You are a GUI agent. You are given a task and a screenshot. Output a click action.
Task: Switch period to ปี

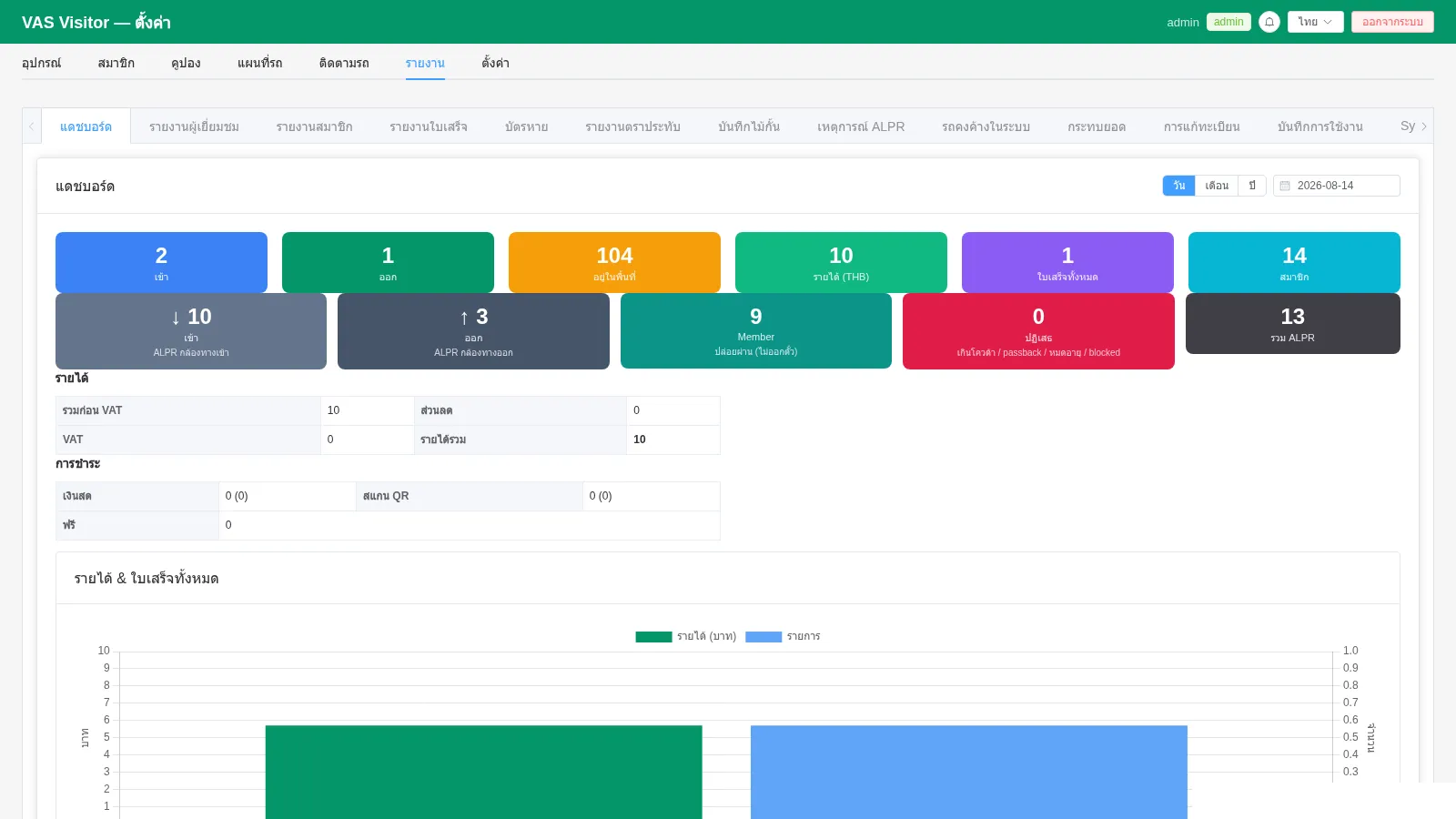click(x=1252, y=186)
